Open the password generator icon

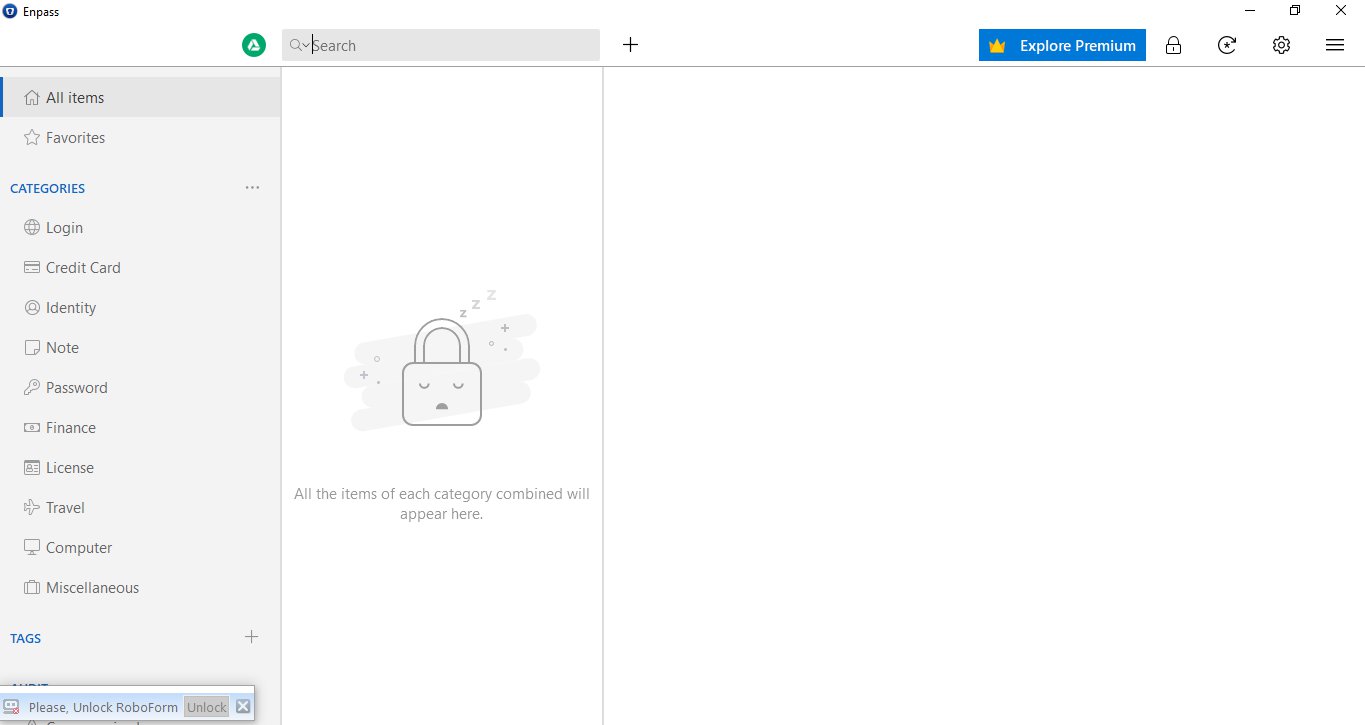pyautogui.click(x=1227, y=45)
